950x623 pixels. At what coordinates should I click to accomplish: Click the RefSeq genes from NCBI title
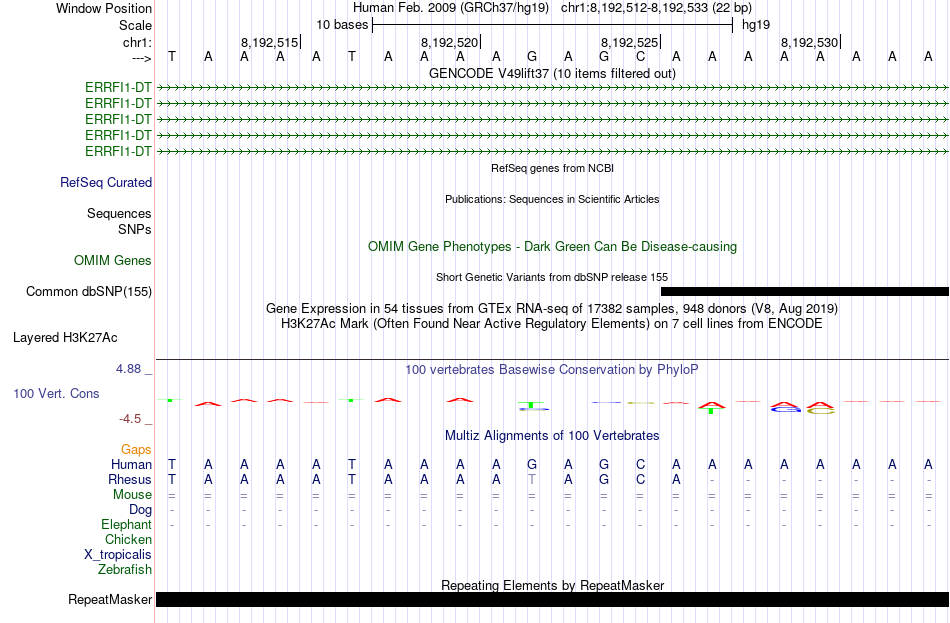click(x=553, y=168)
